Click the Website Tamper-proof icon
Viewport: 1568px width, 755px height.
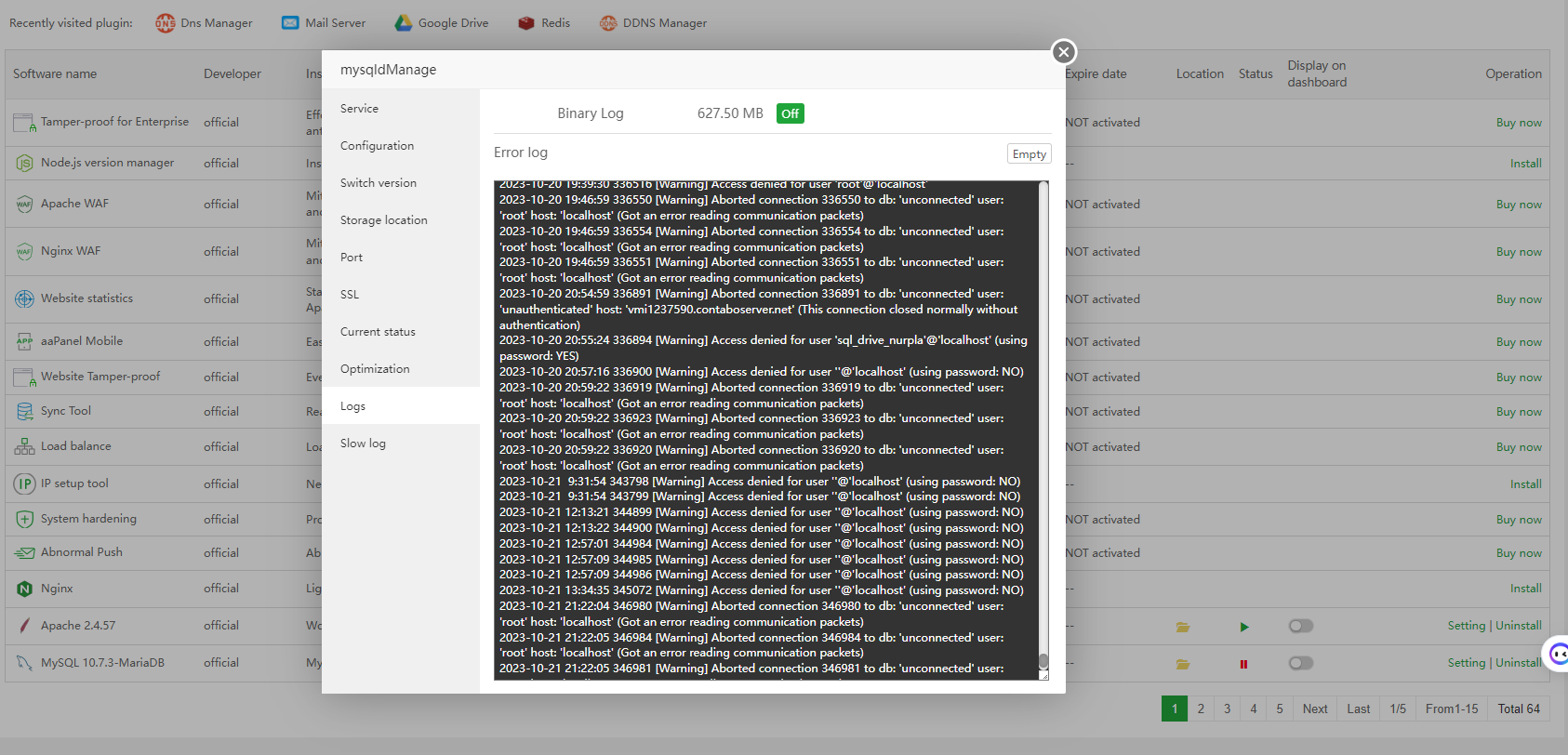click(24, 377)
